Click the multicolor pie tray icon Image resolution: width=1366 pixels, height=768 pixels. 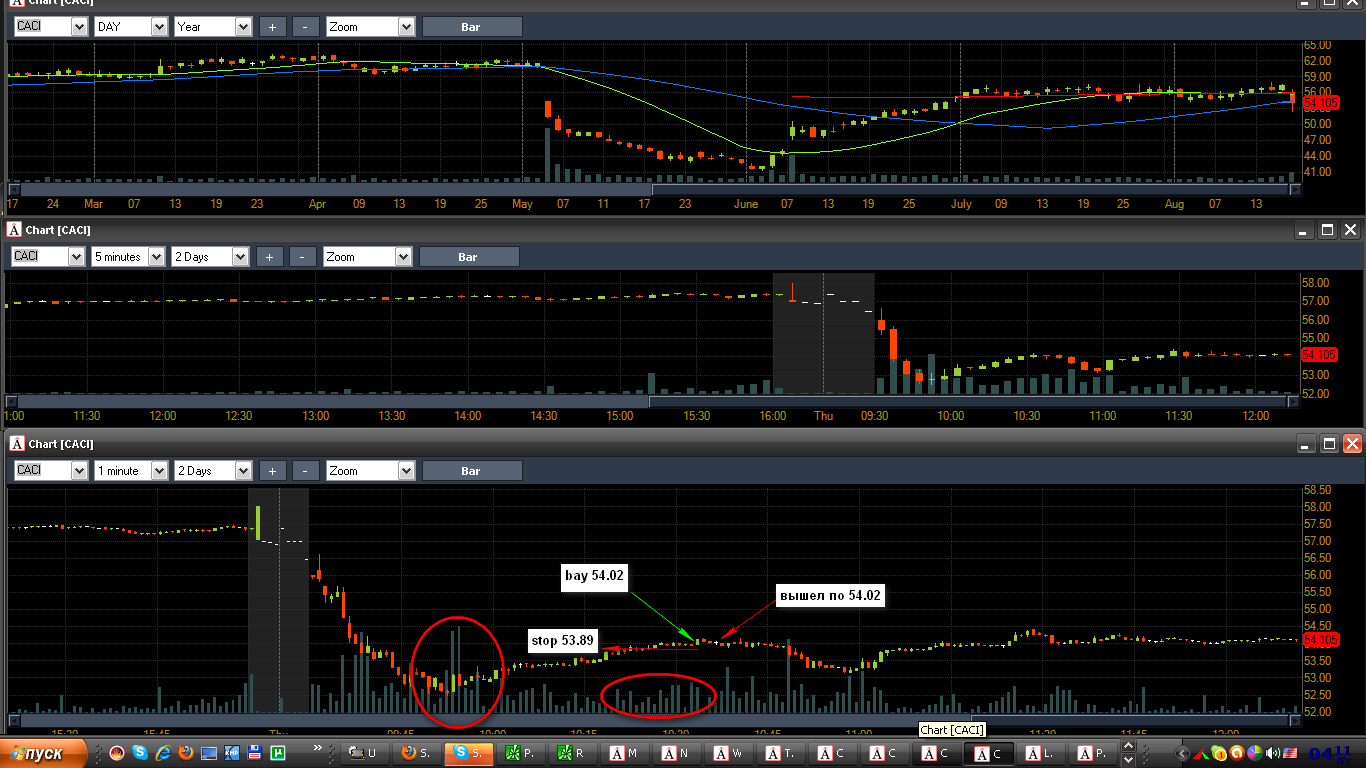coord(1254,753)
